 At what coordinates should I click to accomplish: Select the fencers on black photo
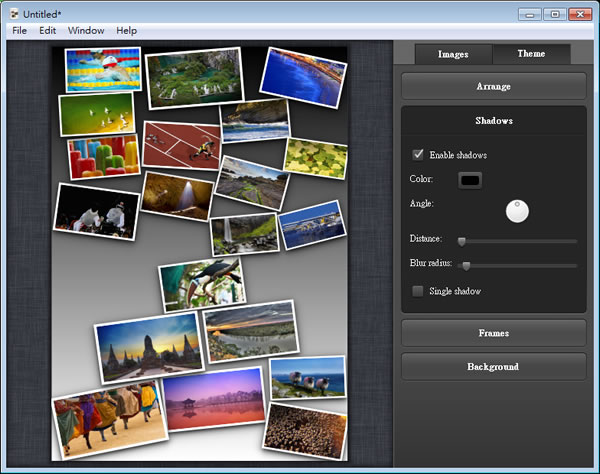coord(96,212)
